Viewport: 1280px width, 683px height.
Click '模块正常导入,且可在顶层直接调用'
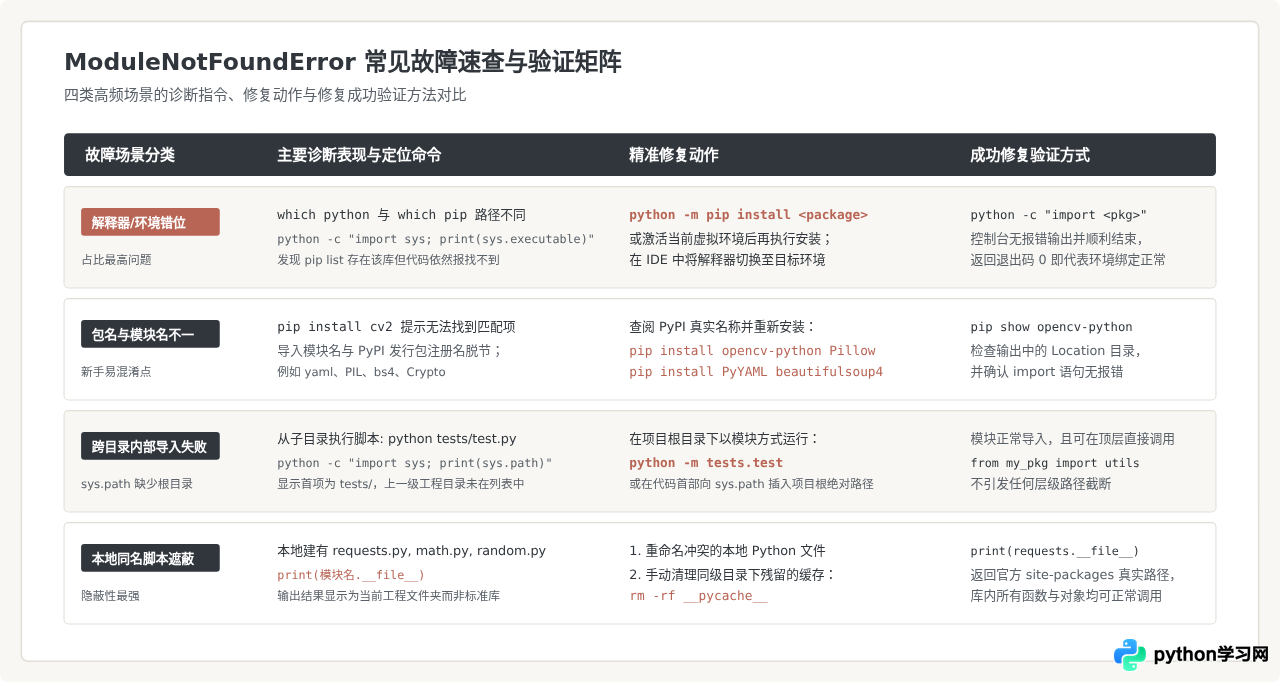point(1072,439)
